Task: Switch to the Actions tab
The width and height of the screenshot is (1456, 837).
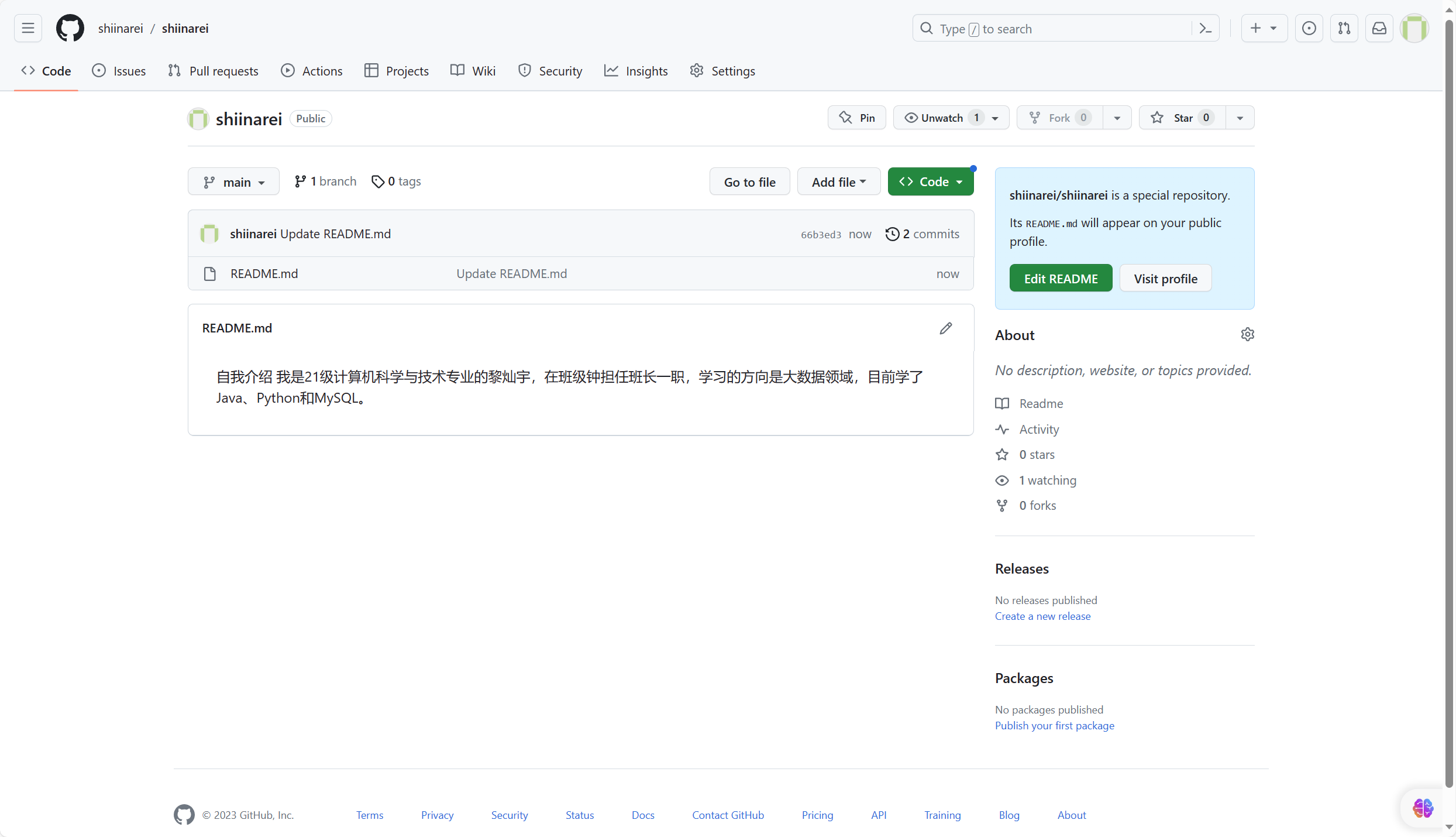Action: pyautogui.click(x=312, y=71)
